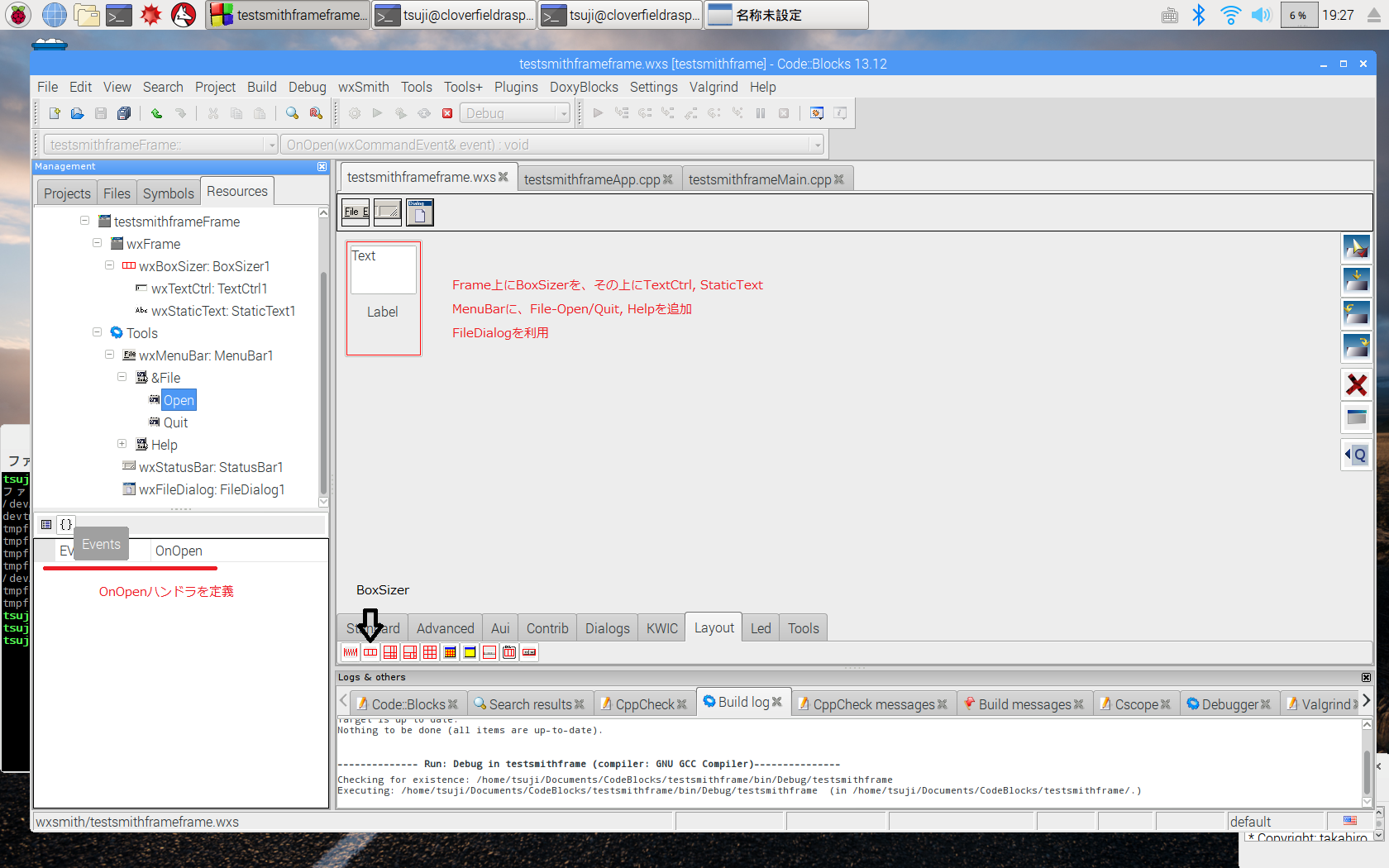Screen dimensions: 1389x868
Task: Switch to the events braces toggle
Action: click(66, 524)
